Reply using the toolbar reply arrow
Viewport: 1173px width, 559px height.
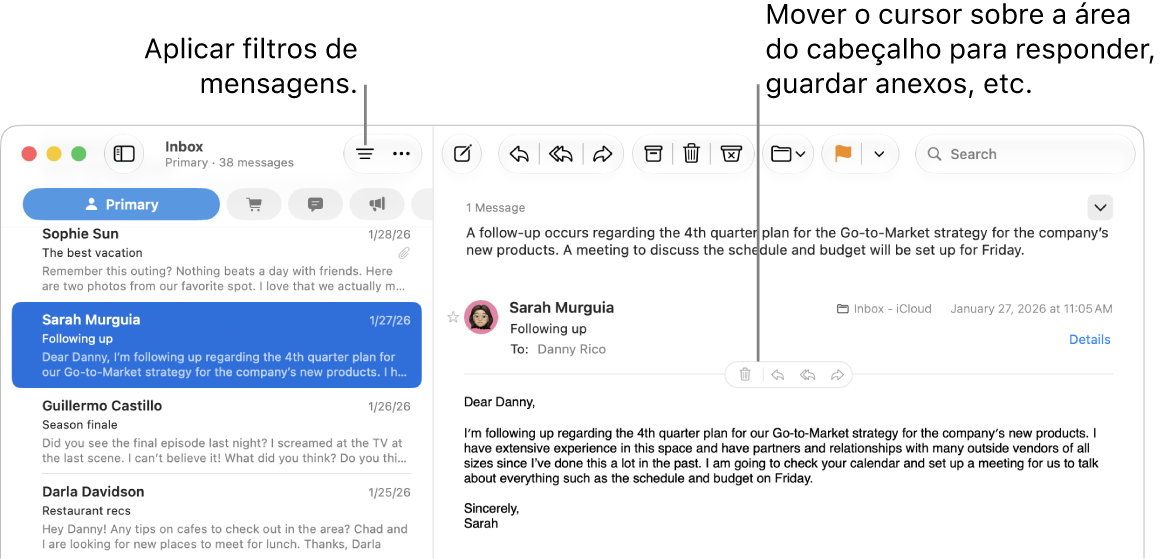(x=518, y=154)
